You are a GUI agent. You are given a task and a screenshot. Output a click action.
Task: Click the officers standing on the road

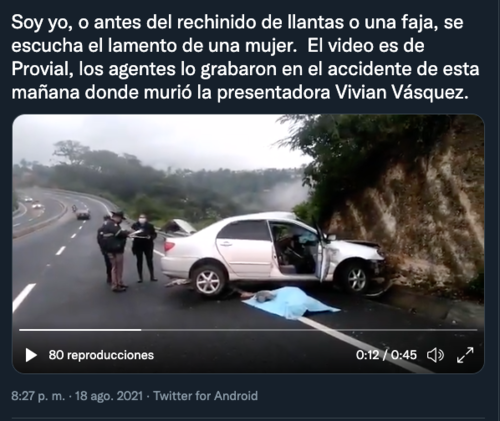click(127, 250)
